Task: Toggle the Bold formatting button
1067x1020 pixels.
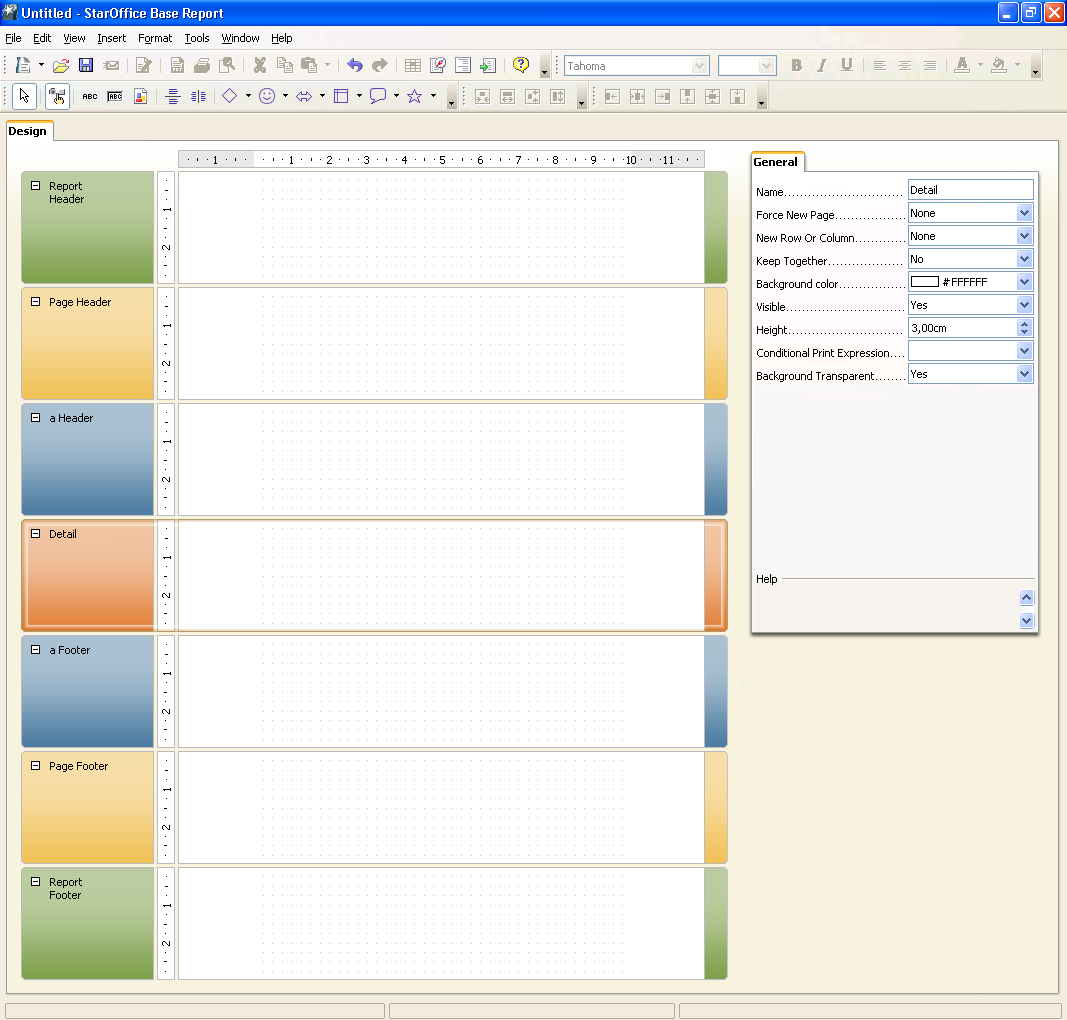Action: 796,65
